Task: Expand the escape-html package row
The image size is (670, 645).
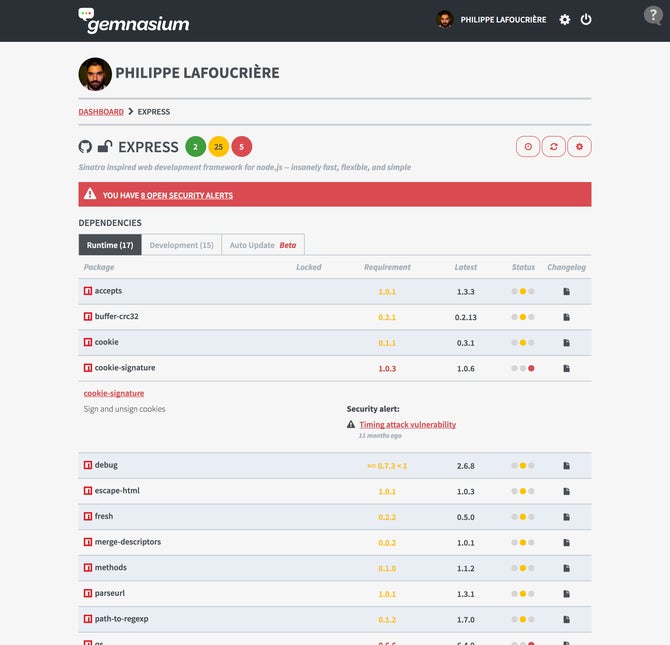Action: (335, 491)
